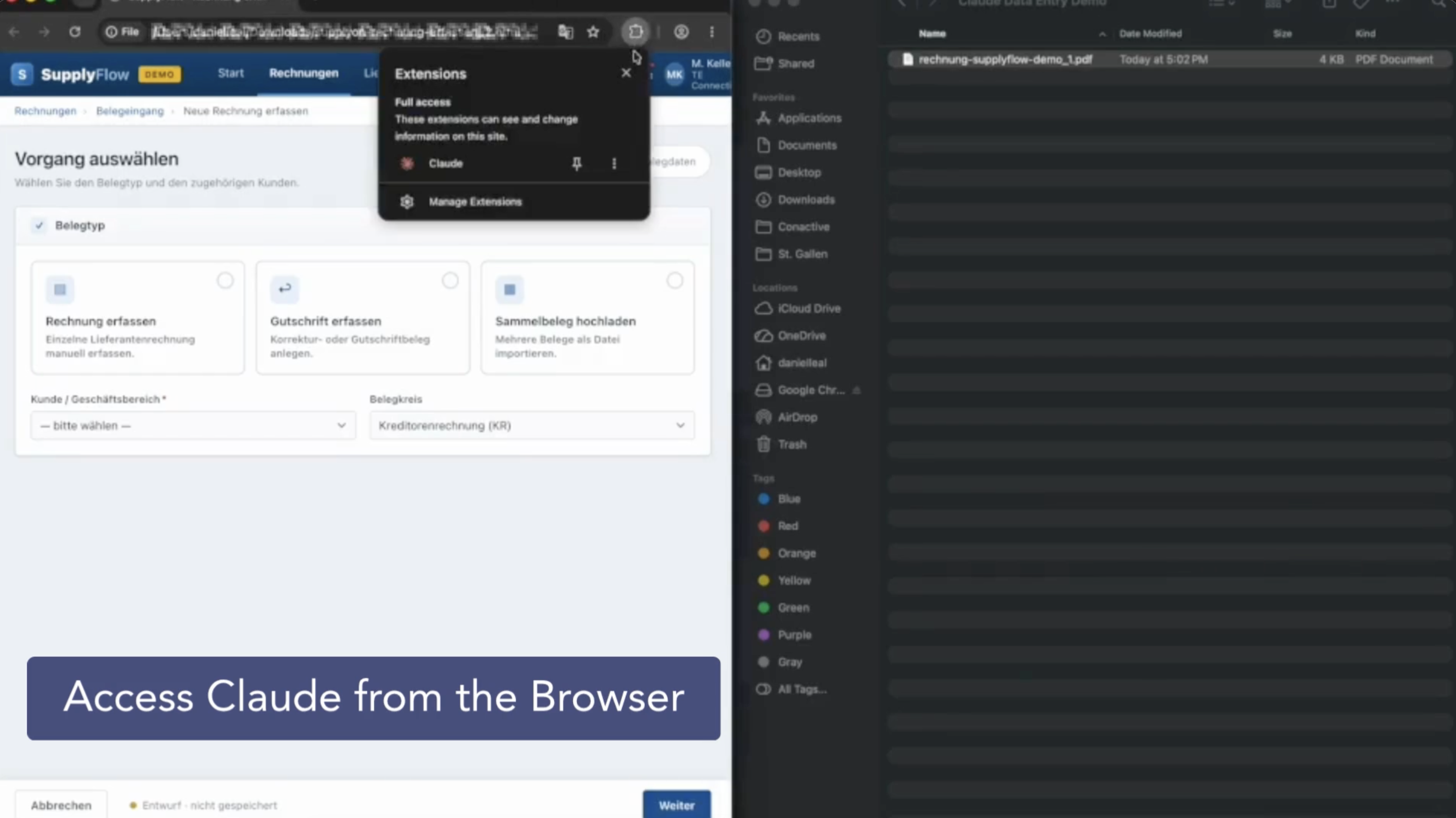This screenshot has height=818, width=1456.
Task: Go to Rechnungen breadcrumb link
Action: (x=45, y=111)
